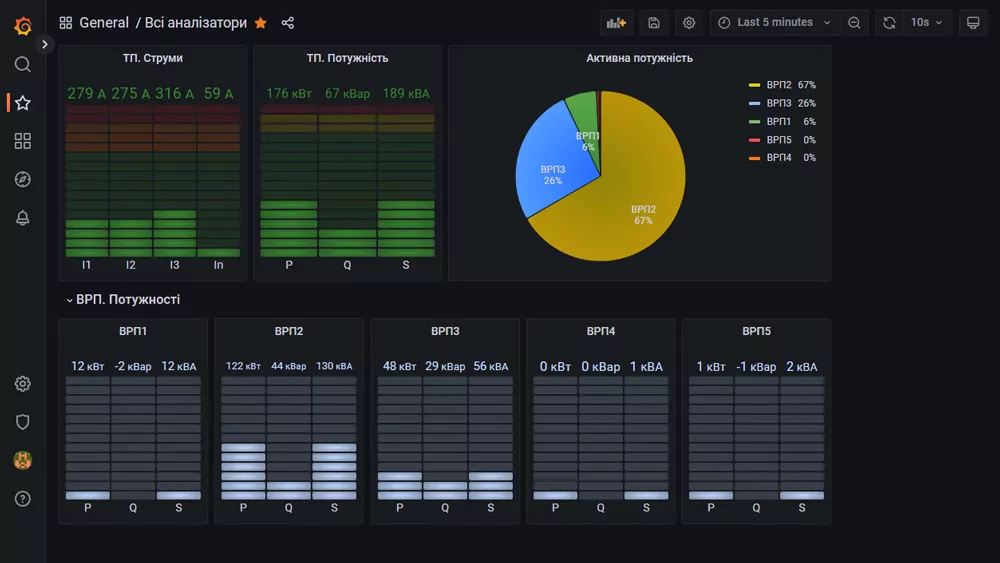Click the 2 кВА value in ВРП5
Screen dimensions: 1000x563
[x=802, y=367]
